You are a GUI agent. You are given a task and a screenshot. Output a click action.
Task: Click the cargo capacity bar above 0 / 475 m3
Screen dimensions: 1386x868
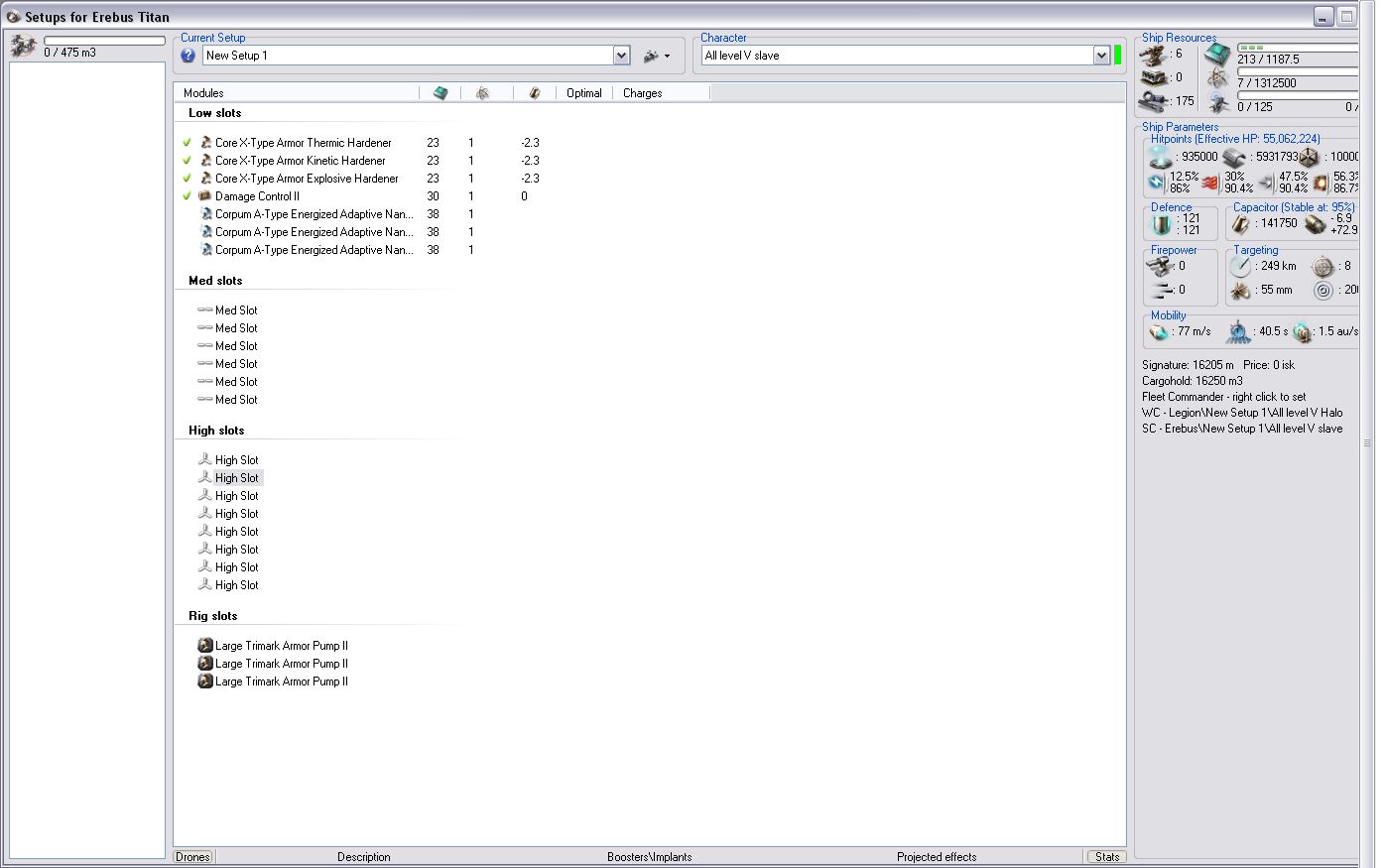[x=104, y=41]
